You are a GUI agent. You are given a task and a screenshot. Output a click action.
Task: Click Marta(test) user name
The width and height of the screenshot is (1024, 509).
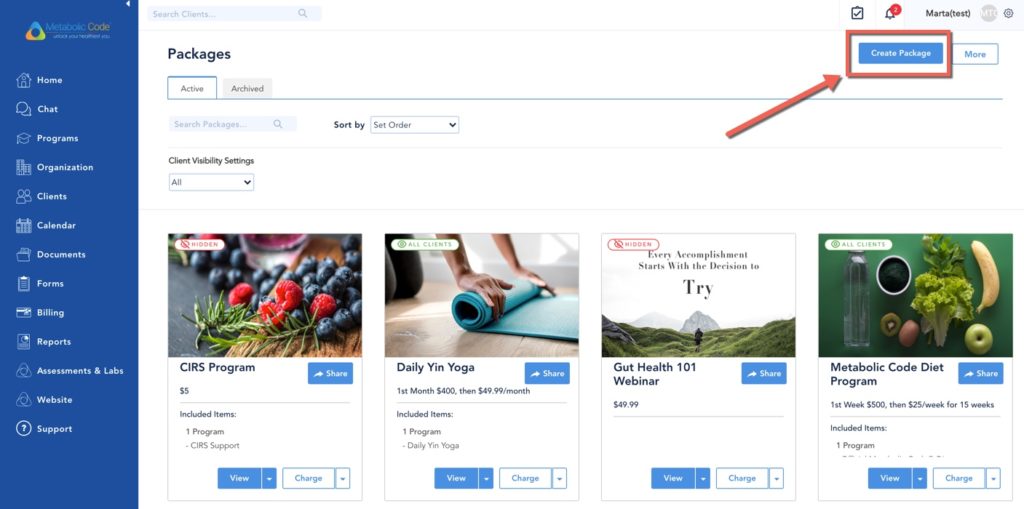click(x=948, y=13)
